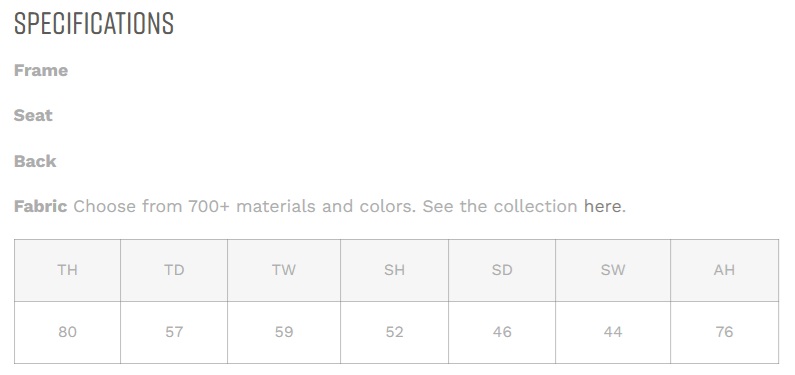
Task: Click the TH value 80 cell
Action: [x=67, y=332]
